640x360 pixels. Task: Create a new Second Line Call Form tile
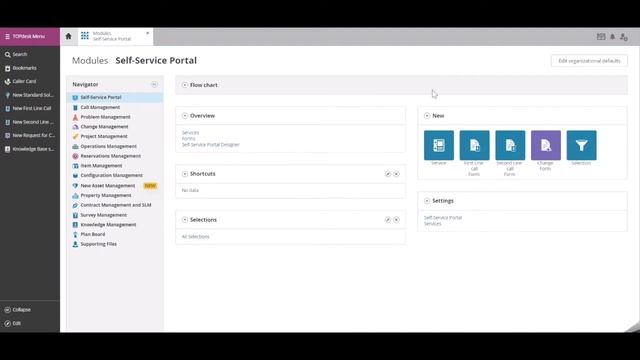[510, 145]
